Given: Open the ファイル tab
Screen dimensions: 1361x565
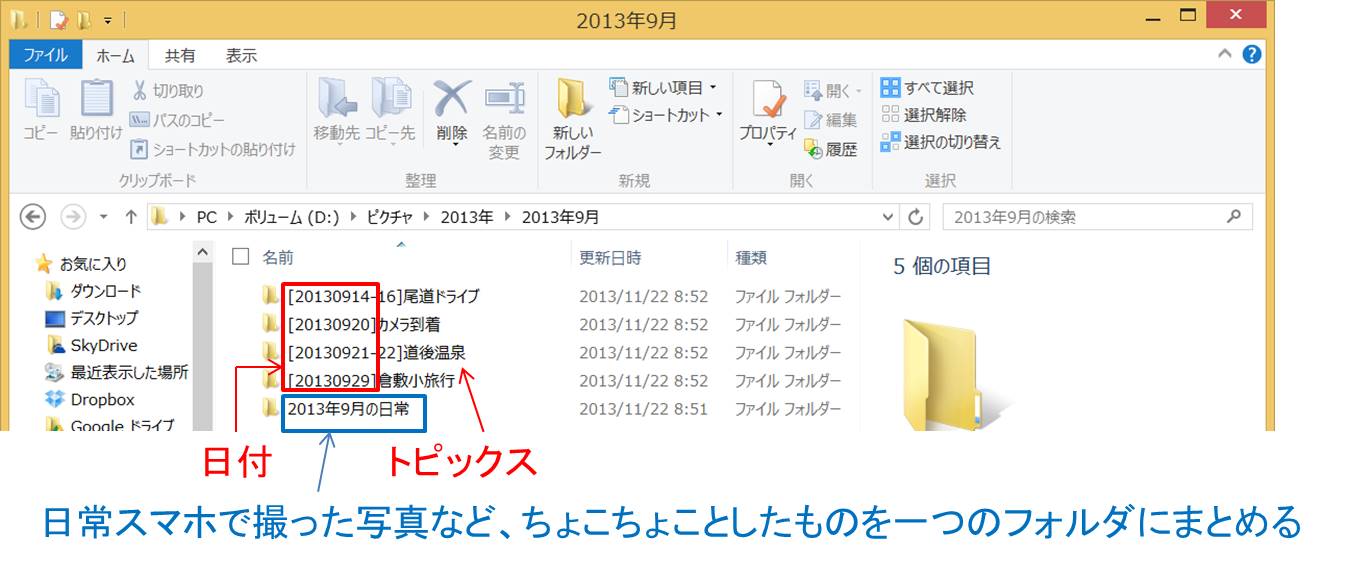Looking at the screenshot, I should pyautogui.click(x=45, y=55).
